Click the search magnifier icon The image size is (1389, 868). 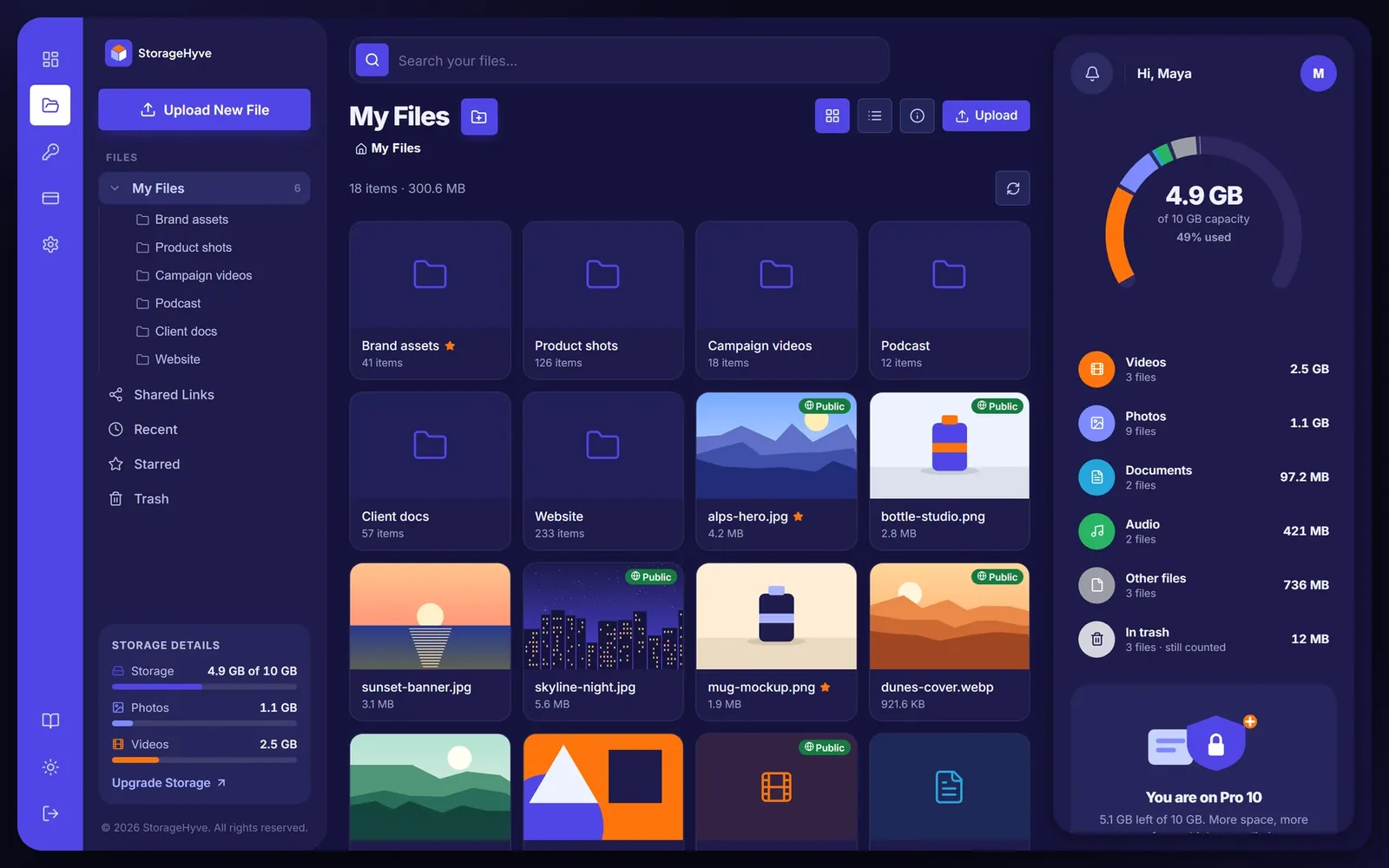coord(372,60)
